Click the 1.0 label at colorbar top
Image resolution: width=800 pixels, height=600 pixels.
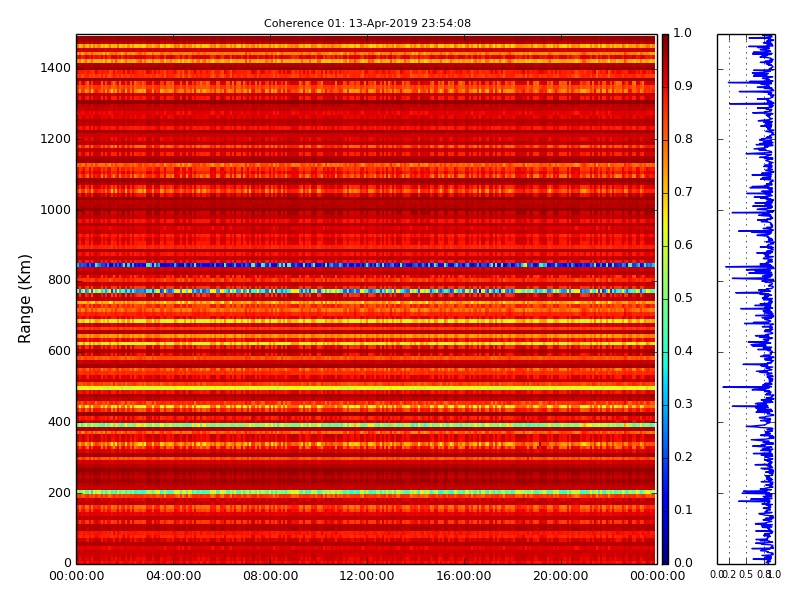(x=682, y=33)
